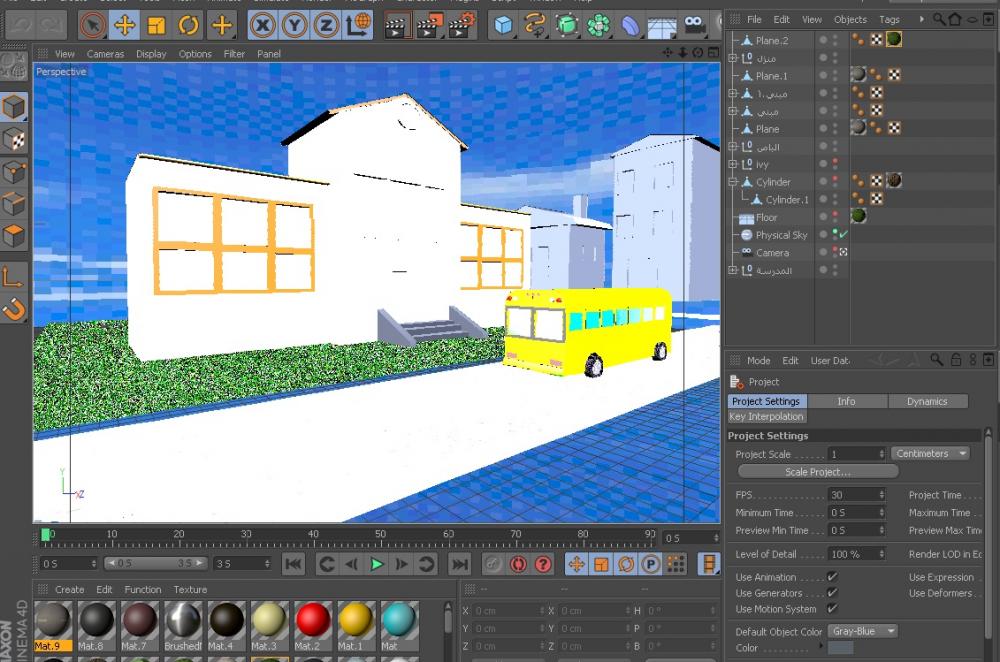Toggle the snap magnet icon

13,309
